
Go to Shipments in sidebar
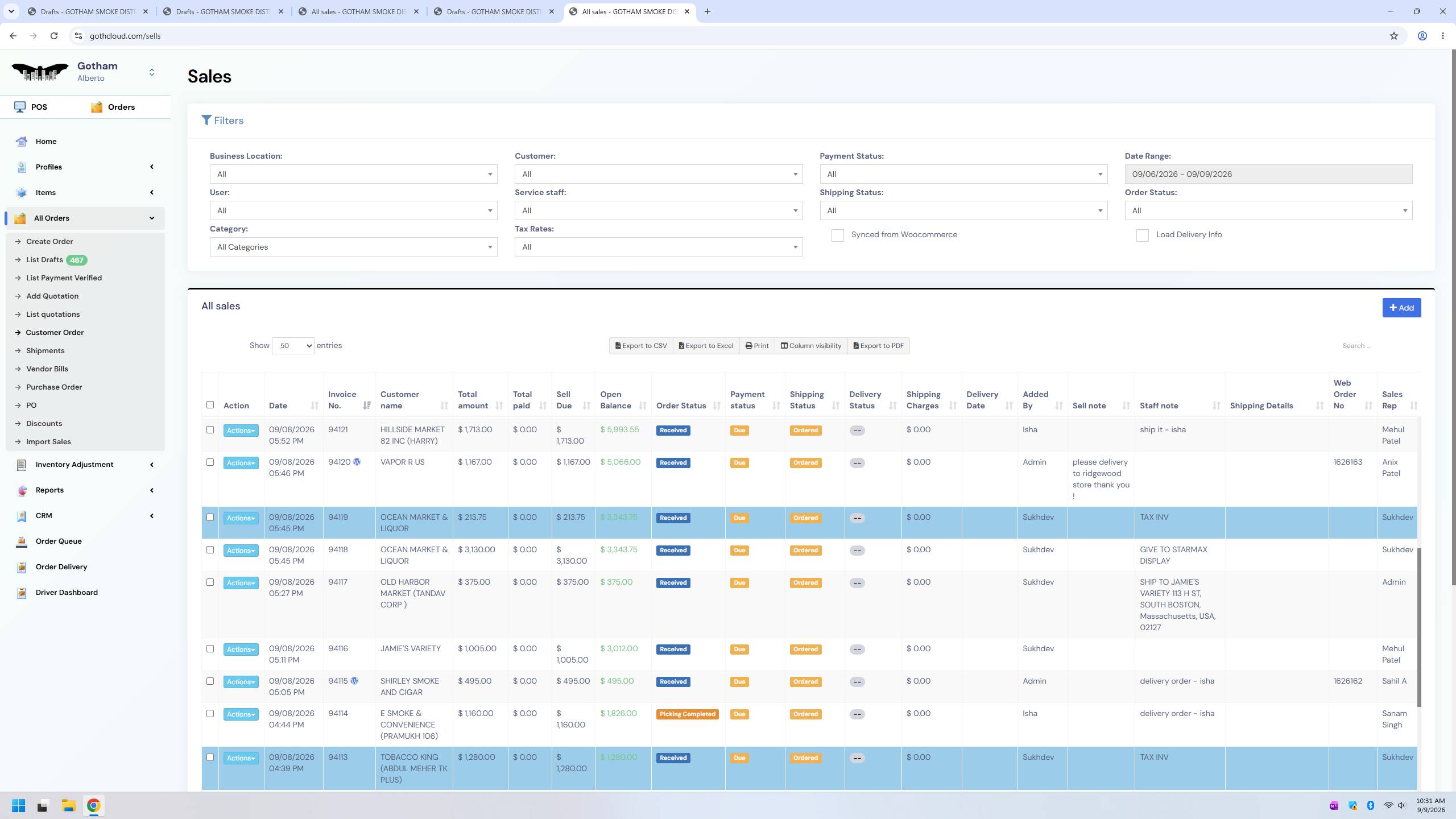45,351
